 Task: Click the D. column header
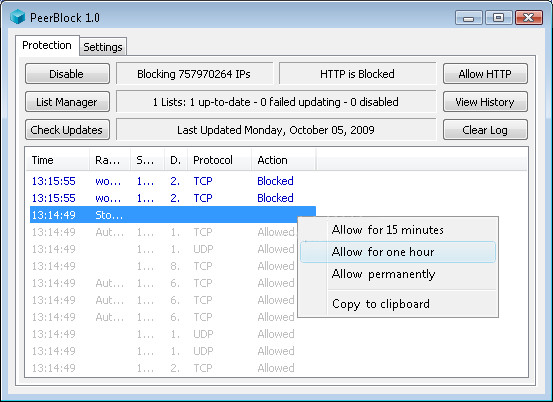tap(176, 160)
